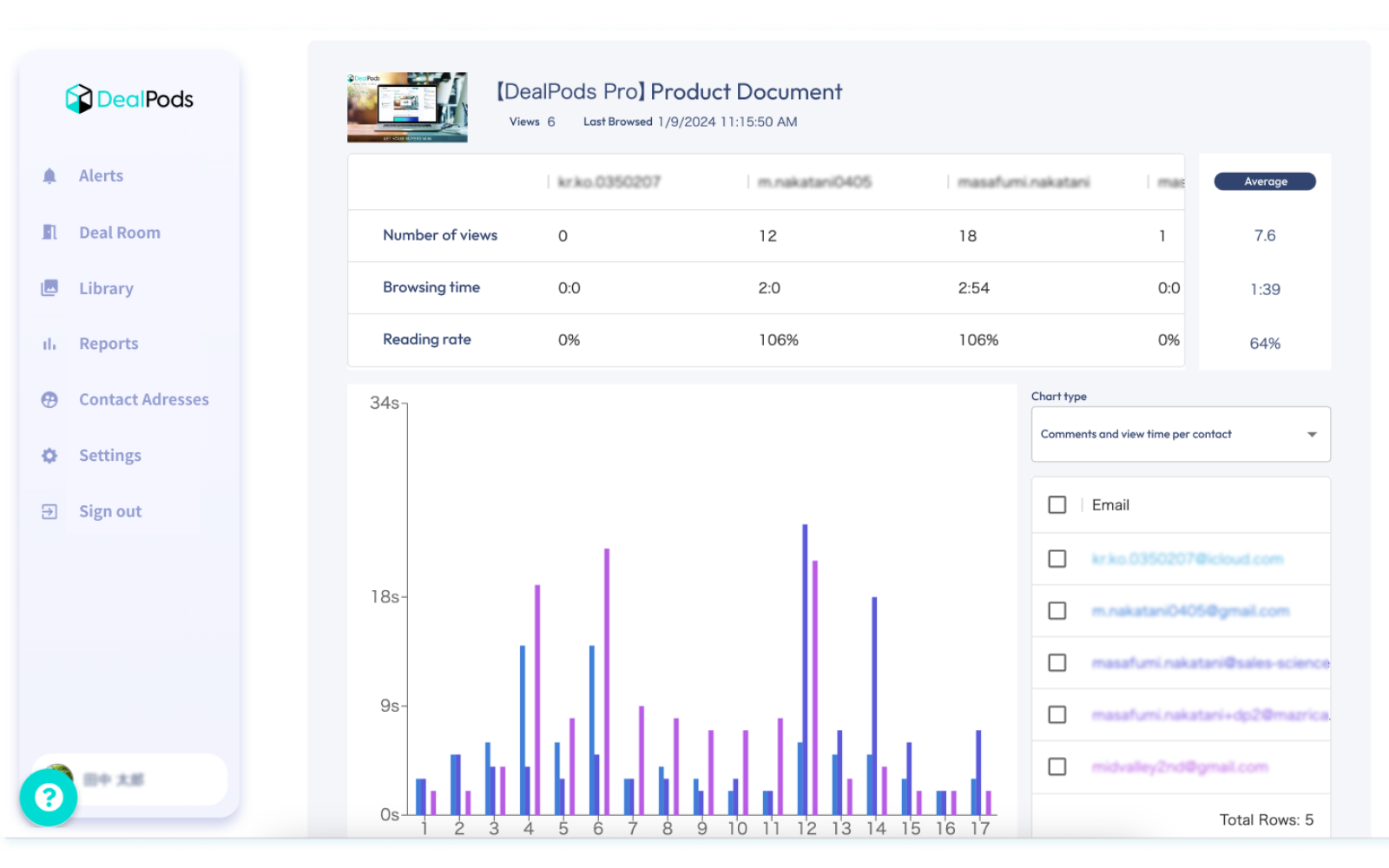
Task: Toggle the Email header select-all checkbox
Action: click(x=1057, y=505)
